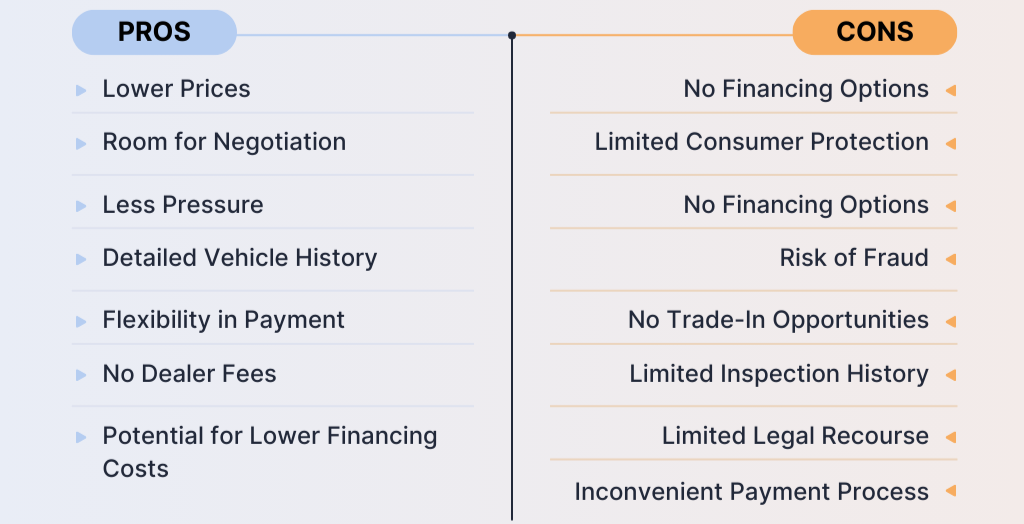Screen dimensions: 1024x524
Task: Click the orange arrow beside Risk of Fraud
Action: tap(951, 259)
